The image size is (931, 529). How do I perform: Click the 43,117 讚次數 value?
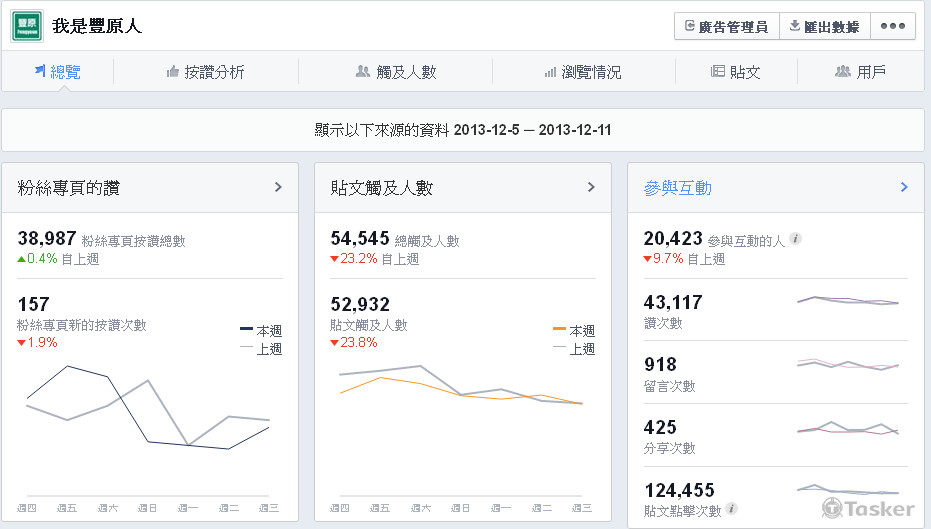pyautogui.click(x=673, y=303)
